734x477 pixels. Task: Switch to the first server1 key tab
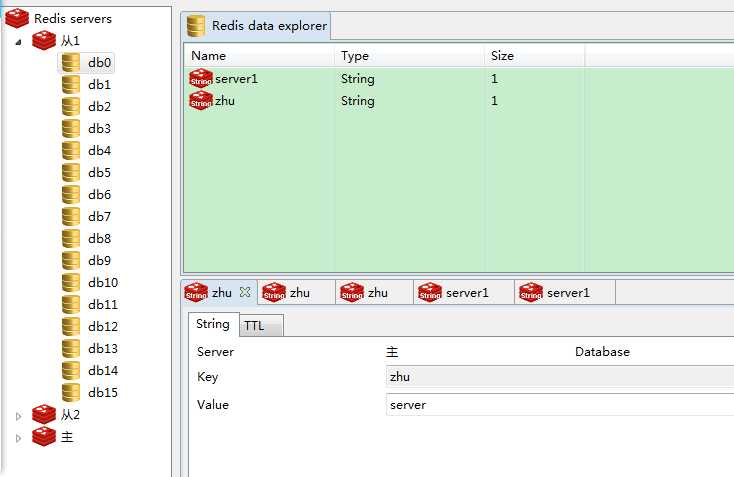click(x=464, y=293)
